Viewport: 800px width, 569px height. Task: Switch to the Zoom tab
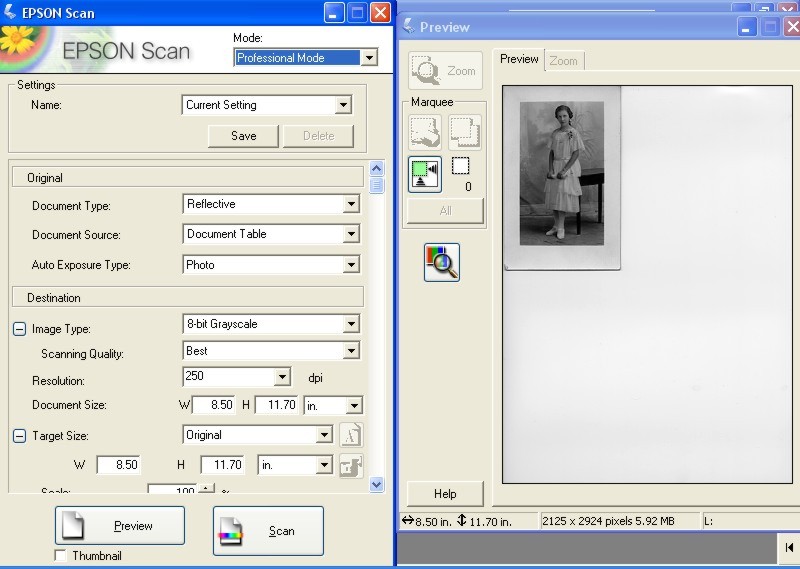[x=563, y=61]
